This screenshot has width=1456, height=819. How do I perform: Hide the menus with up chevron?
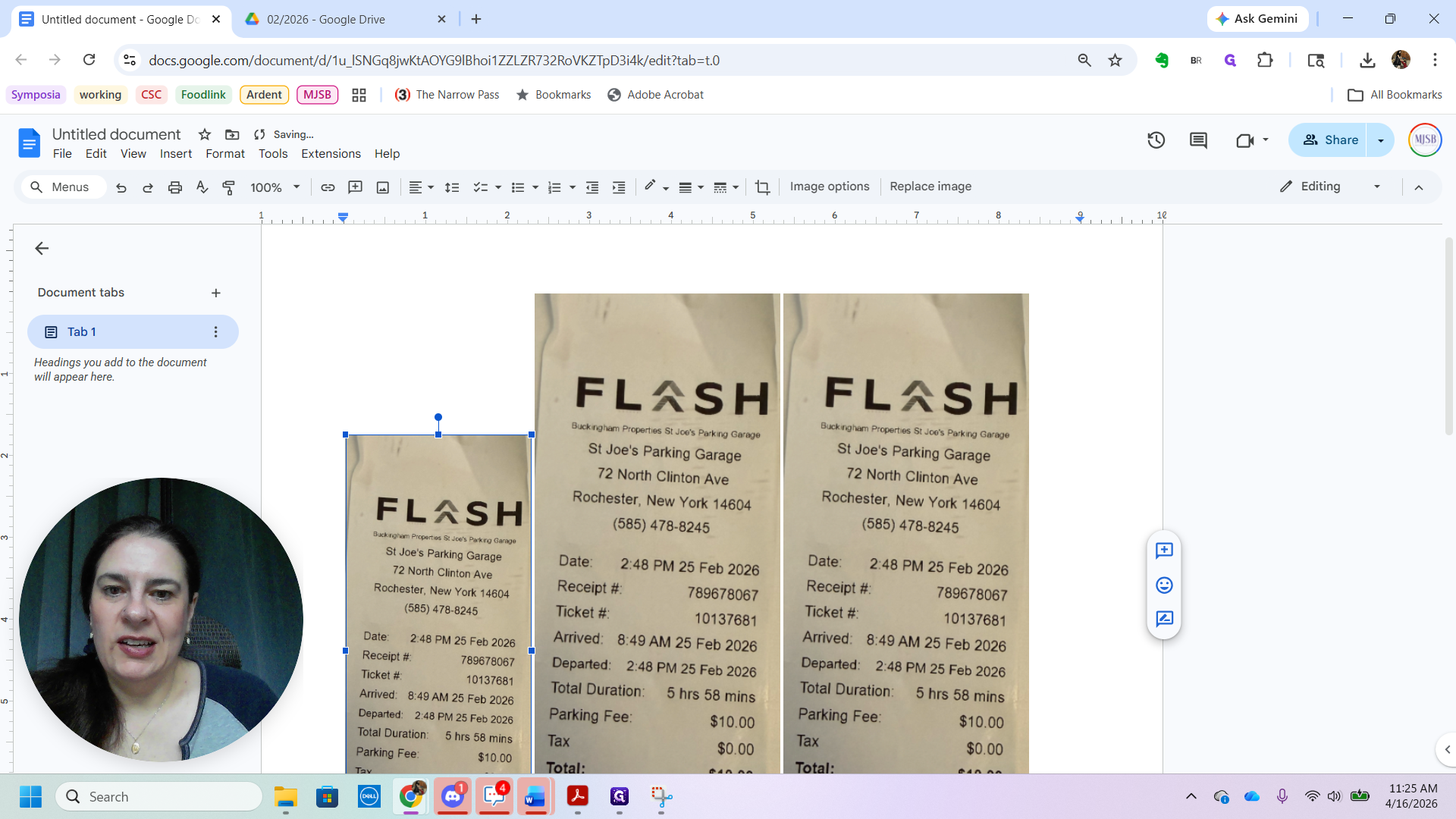point(1419,187)
